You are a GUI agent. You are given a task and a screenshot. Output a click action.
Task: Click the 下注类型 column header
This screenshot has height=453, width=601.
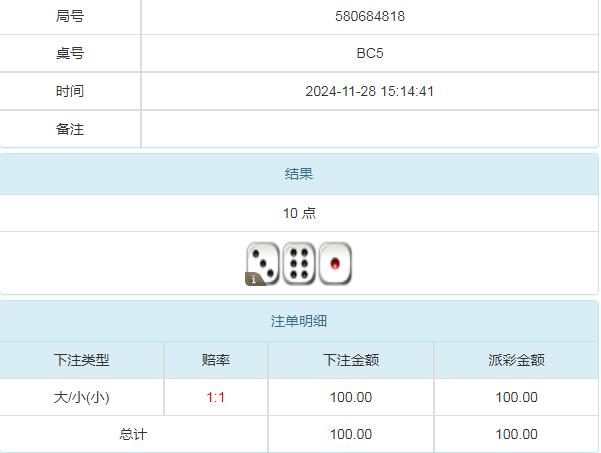82,360
